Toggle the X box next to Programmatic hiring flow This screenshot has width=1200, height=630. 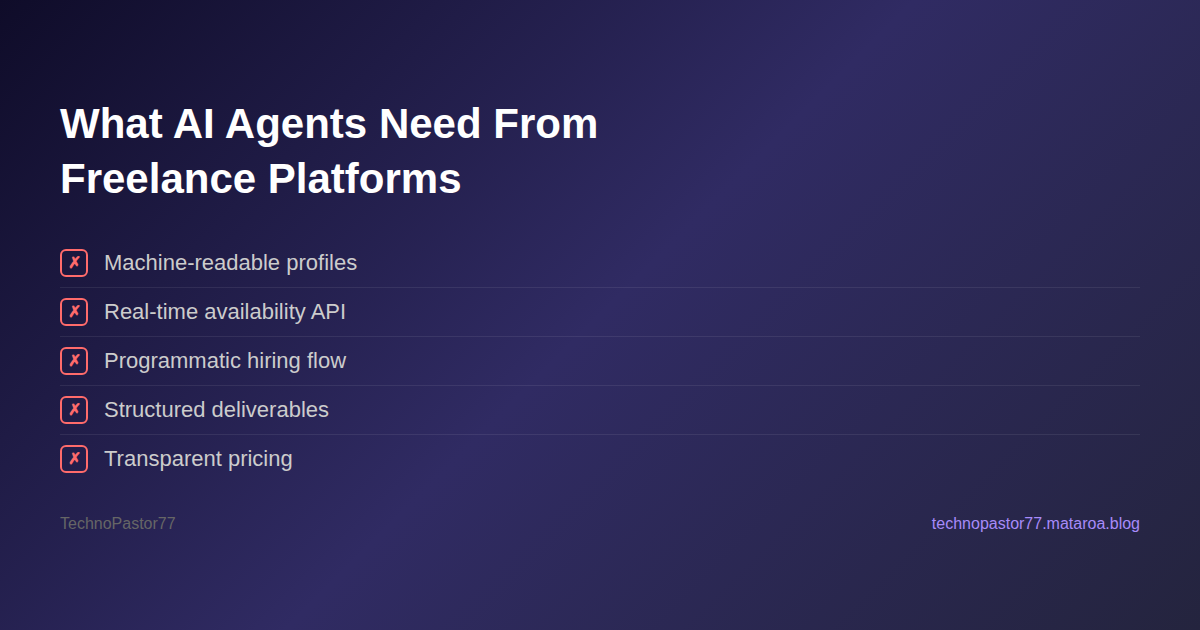click(x=74, y=361)
